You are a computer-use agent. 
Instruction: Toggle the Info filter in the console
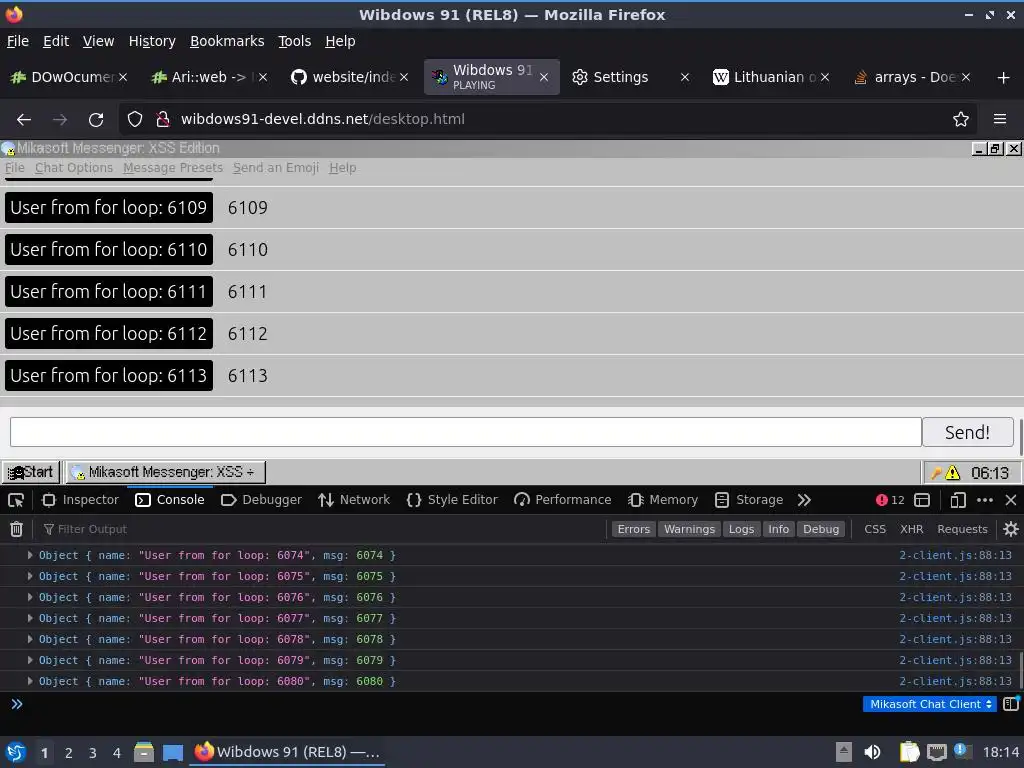778,529
